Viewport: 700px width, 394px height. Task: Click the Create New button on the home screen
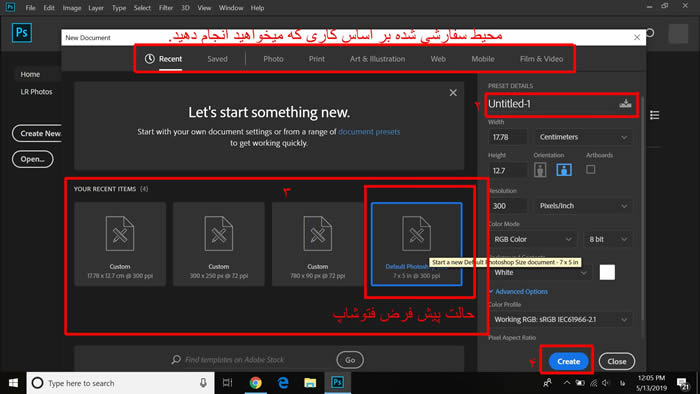tap(38, 133)
